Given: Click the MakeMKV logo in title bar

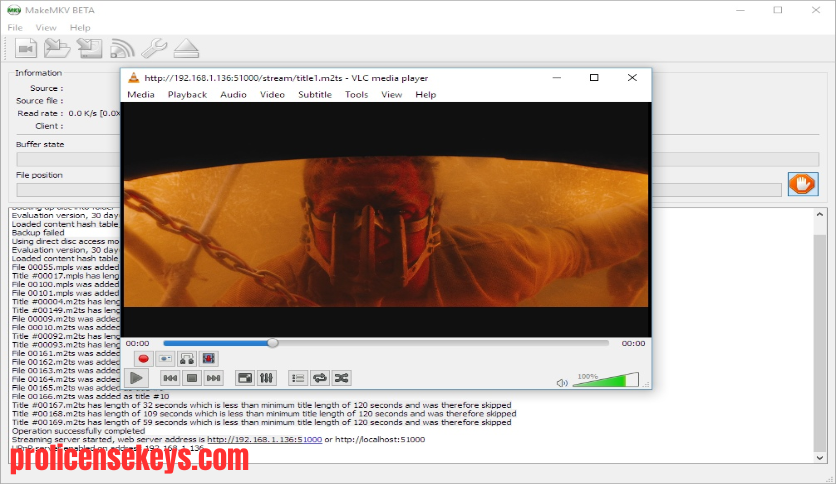Looking at the screenshot, I should [14, 10].
